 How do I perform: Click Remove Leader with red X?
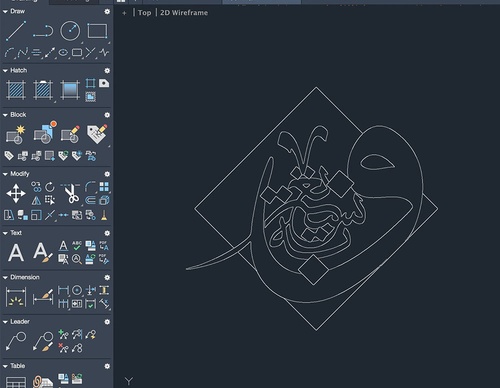63,348
